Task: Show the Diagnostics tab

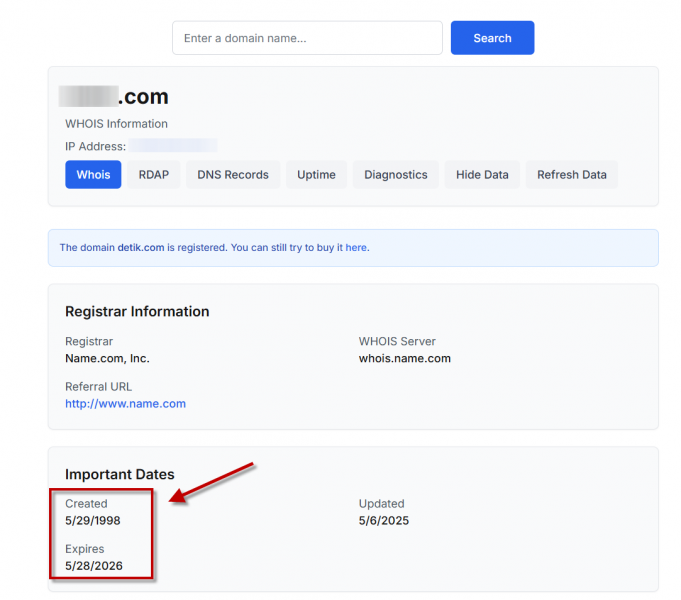Action: tap(395, 175)
